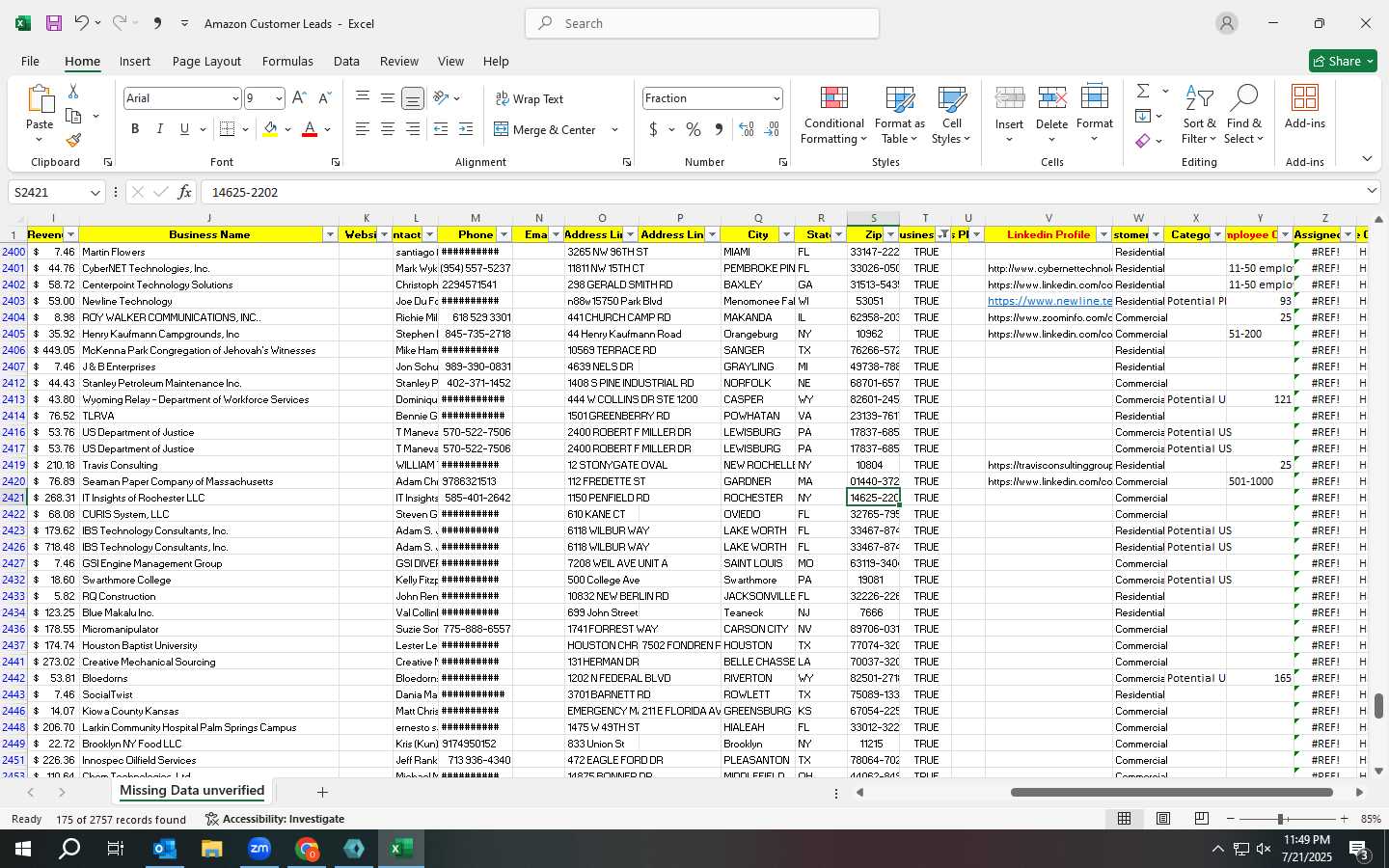Apply the yellow fill color
1389x868 pixels.
[x=270, y=129]
